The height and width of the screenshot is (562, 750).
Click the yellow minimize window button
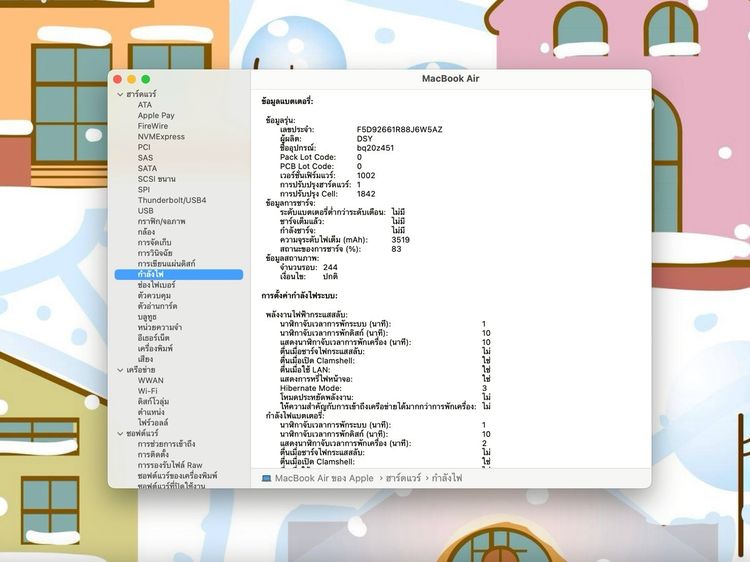(x=131, y=79)
